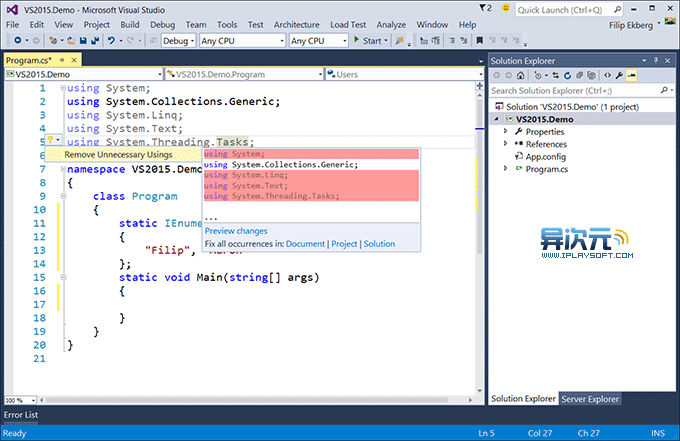The height and width of the screenshot is (441, 680).
Task: Click the Undo arrow in toolbar
Action: (111, 41)
